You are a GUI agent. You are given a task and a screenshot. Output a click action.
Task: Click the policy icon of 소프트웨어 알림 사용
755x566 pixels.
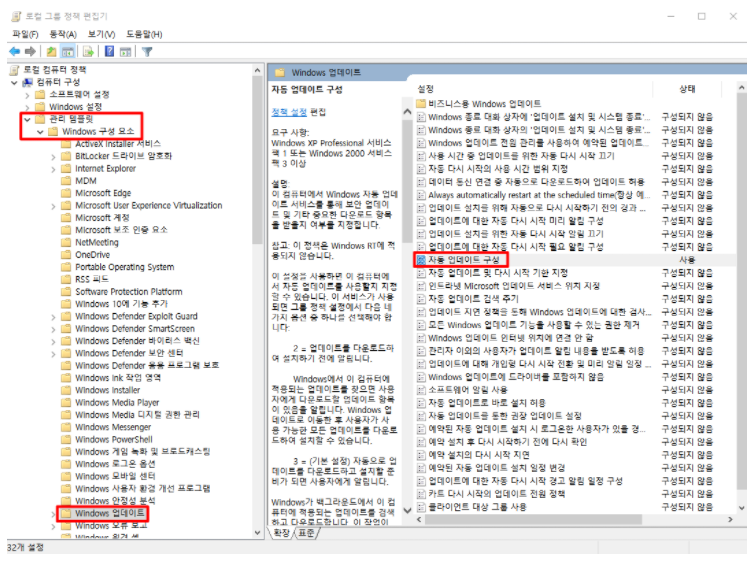coord(421,390)
